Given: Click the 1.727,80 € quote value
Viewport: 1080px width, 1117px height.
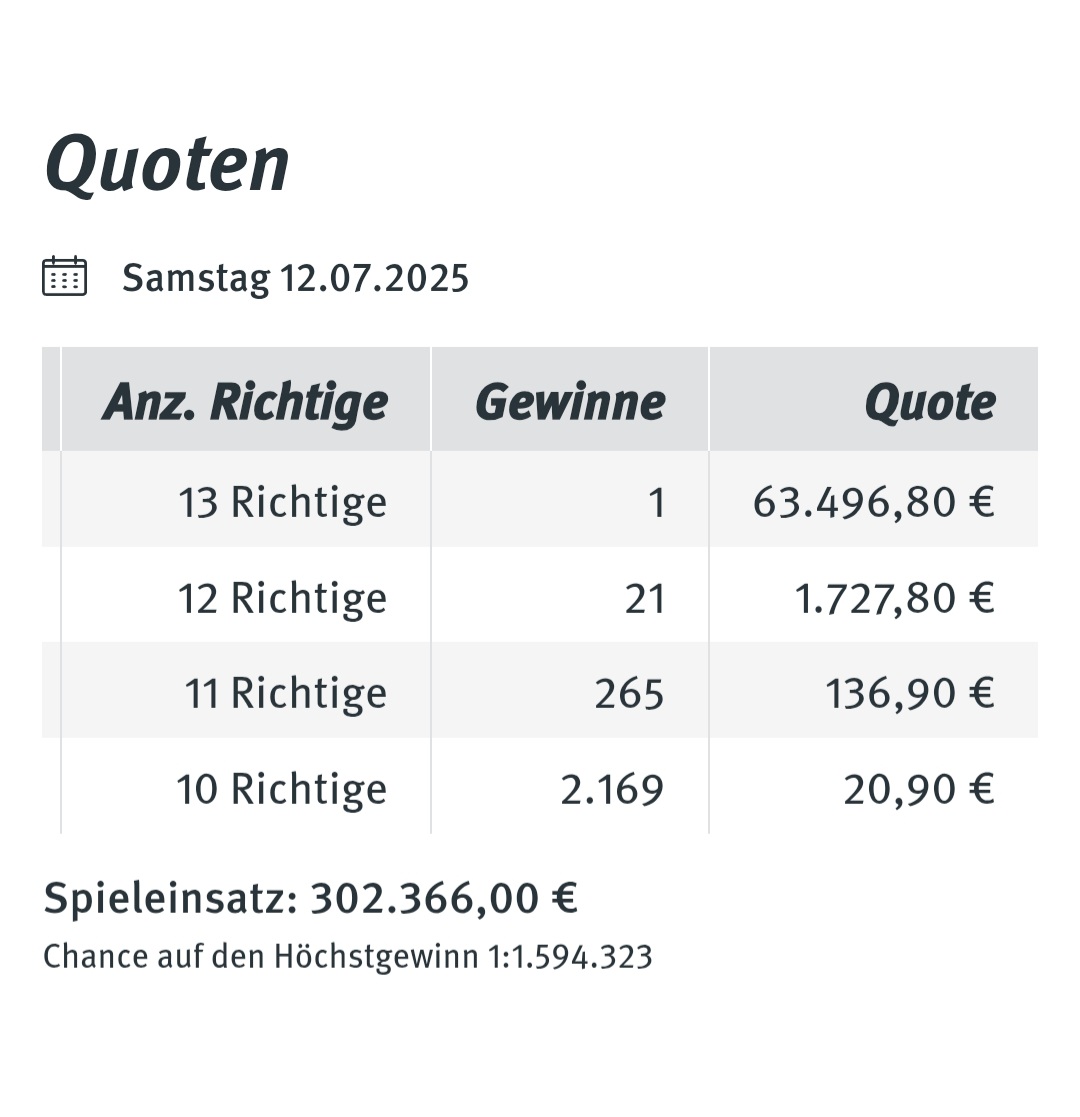Looking at the screenshot, I should pos(895,598).
